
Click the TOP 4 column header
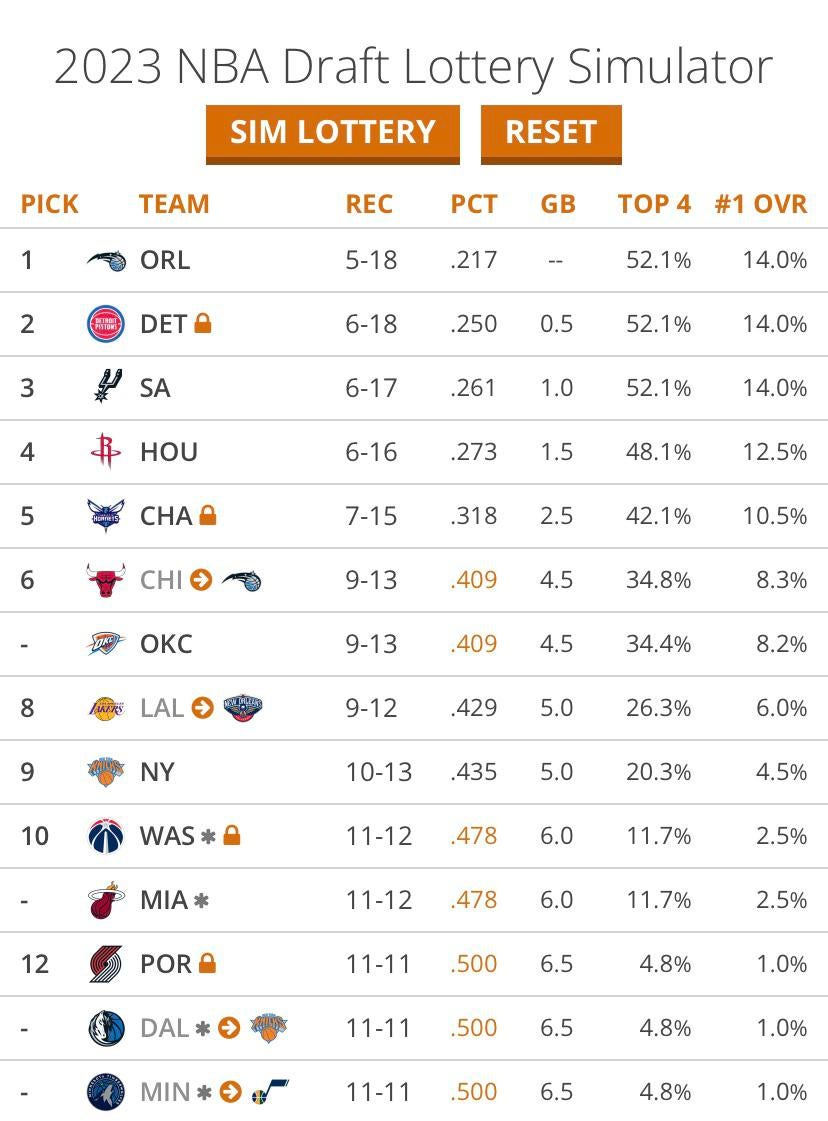click(654, 204)
